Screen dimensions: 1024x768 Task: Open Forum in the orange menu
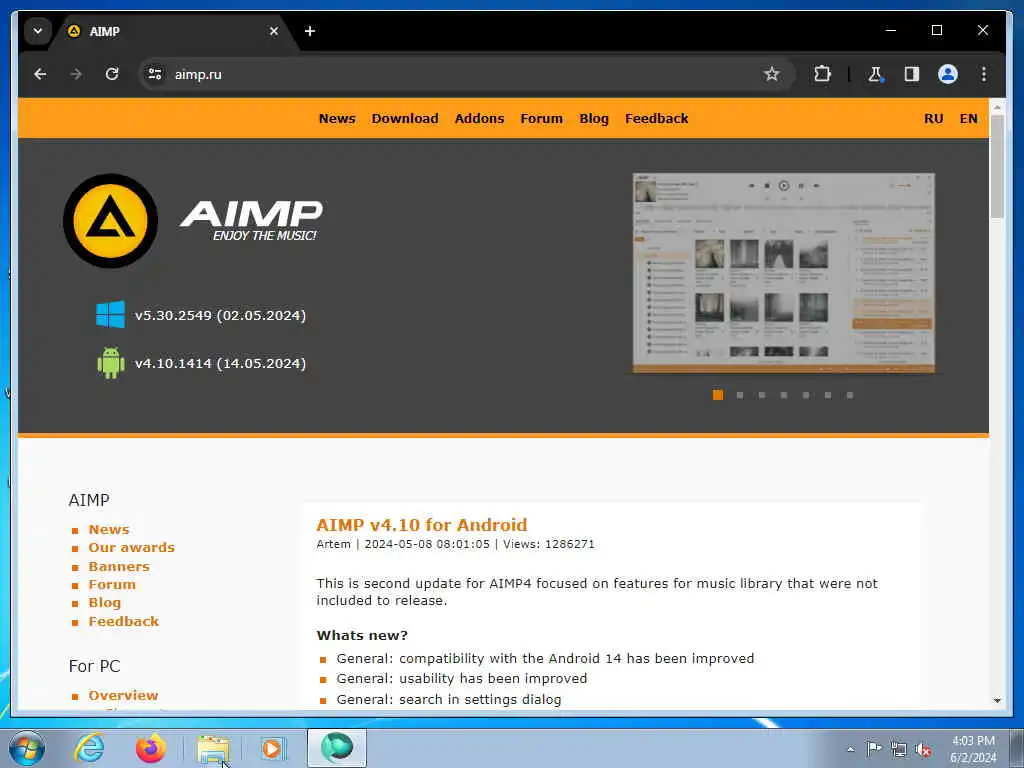541,118
